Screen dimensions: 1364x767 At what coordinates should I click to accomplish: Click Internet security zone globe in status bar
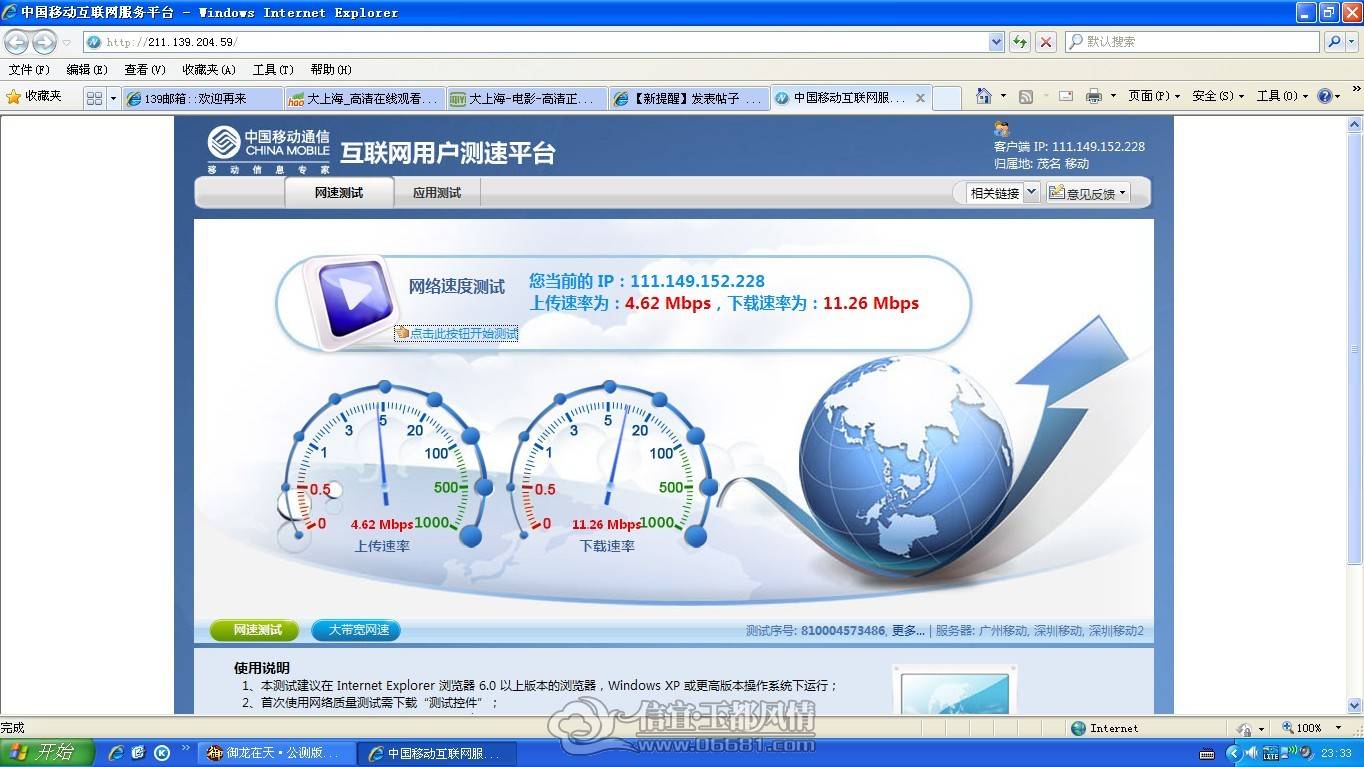[x=1078, y=728]
